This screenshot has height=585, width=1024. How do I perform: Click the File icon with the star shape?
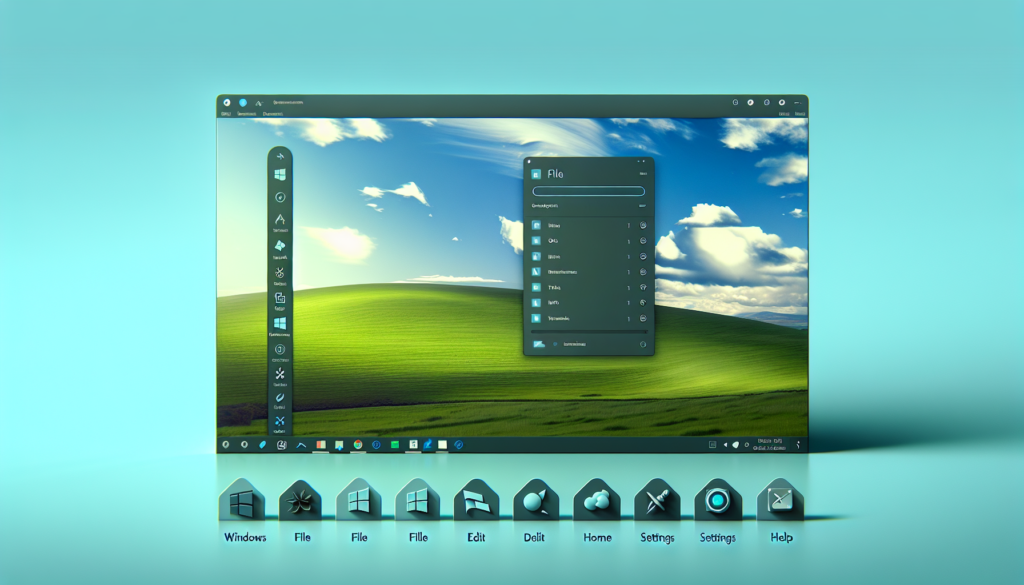click(299, 503)
